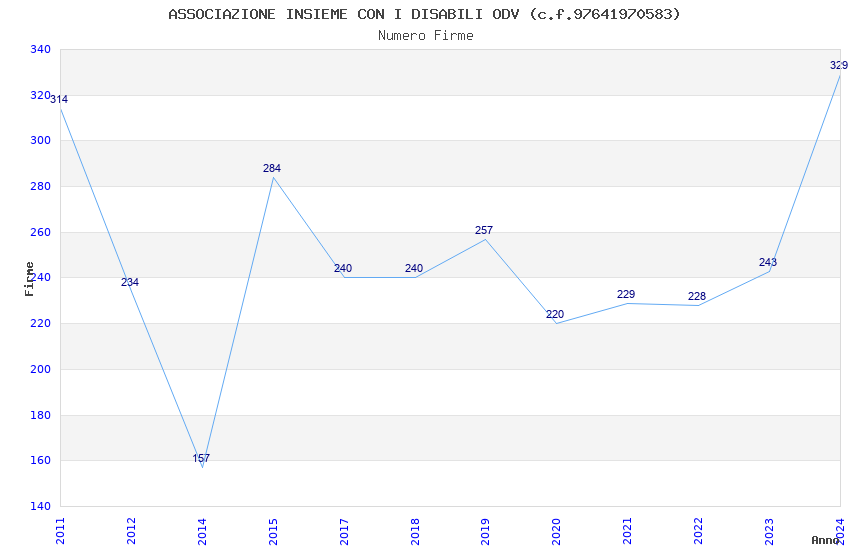The width and height of the screenshot is (850, 550).
Task: Click the 240 label above 2018
Action: click(414, 268)
